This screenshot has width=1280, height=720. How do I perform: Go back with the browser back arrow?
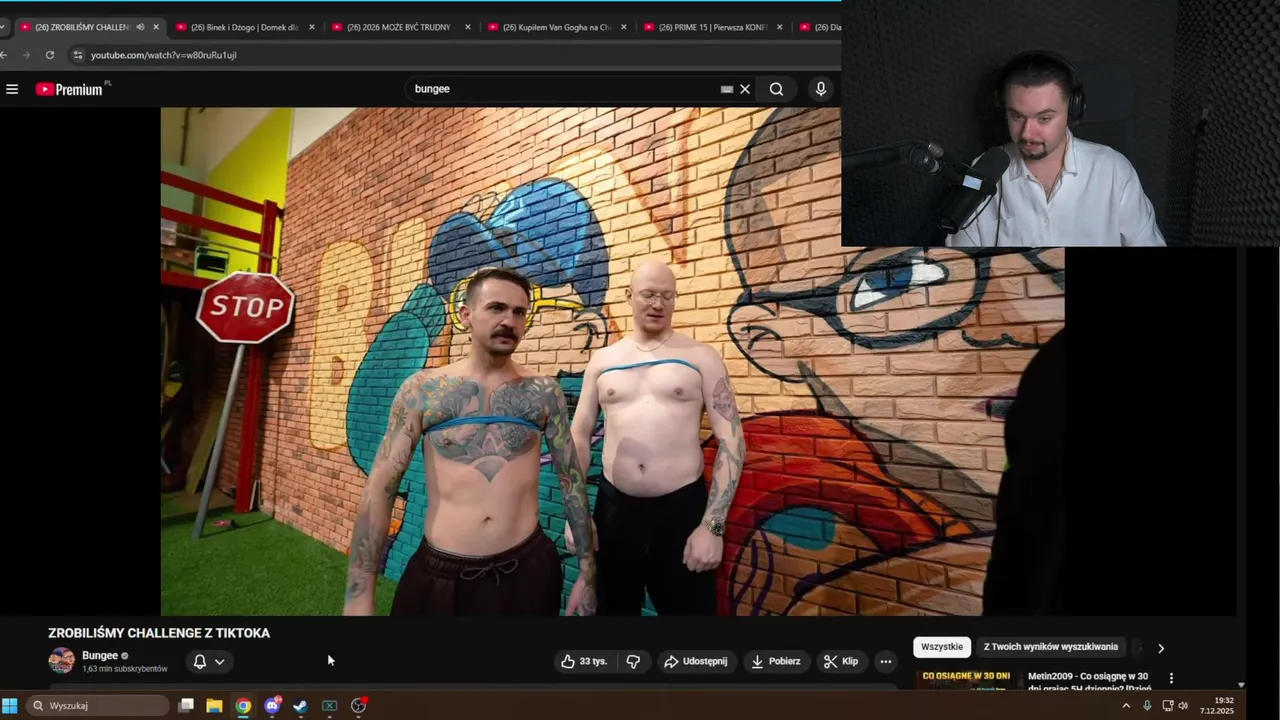coord(5,55)
